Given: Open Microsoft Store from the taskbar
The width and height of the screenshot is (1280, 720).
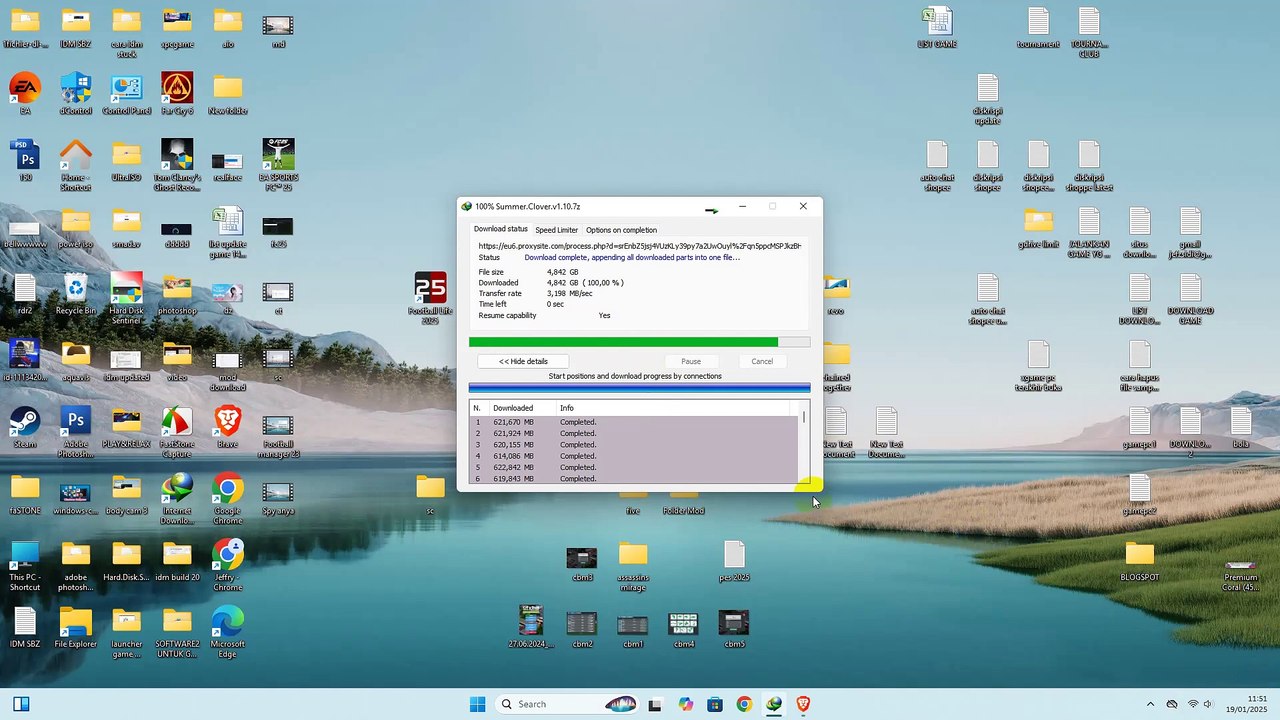Looking at the screenshot, I should pos(714,704).
